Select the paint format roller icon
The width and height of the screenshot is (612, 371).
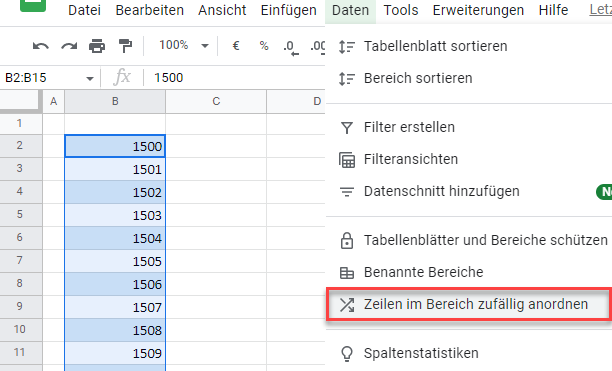[x=125, y=46]
